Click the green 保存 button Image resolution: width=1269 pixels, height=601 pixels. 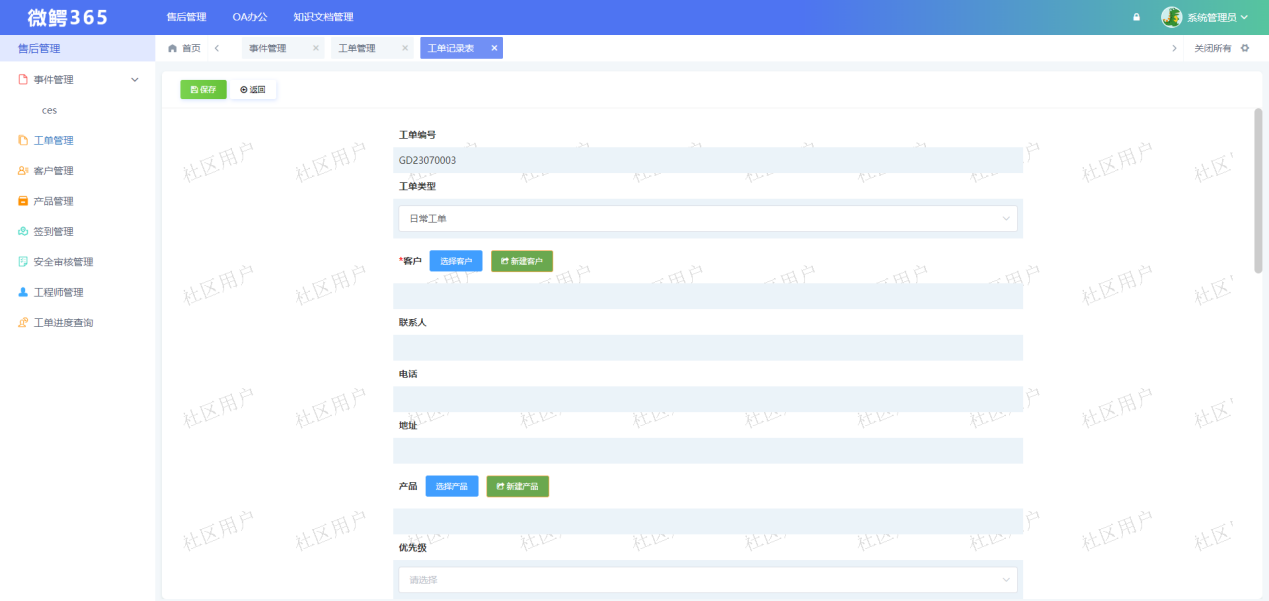[203, 90]
